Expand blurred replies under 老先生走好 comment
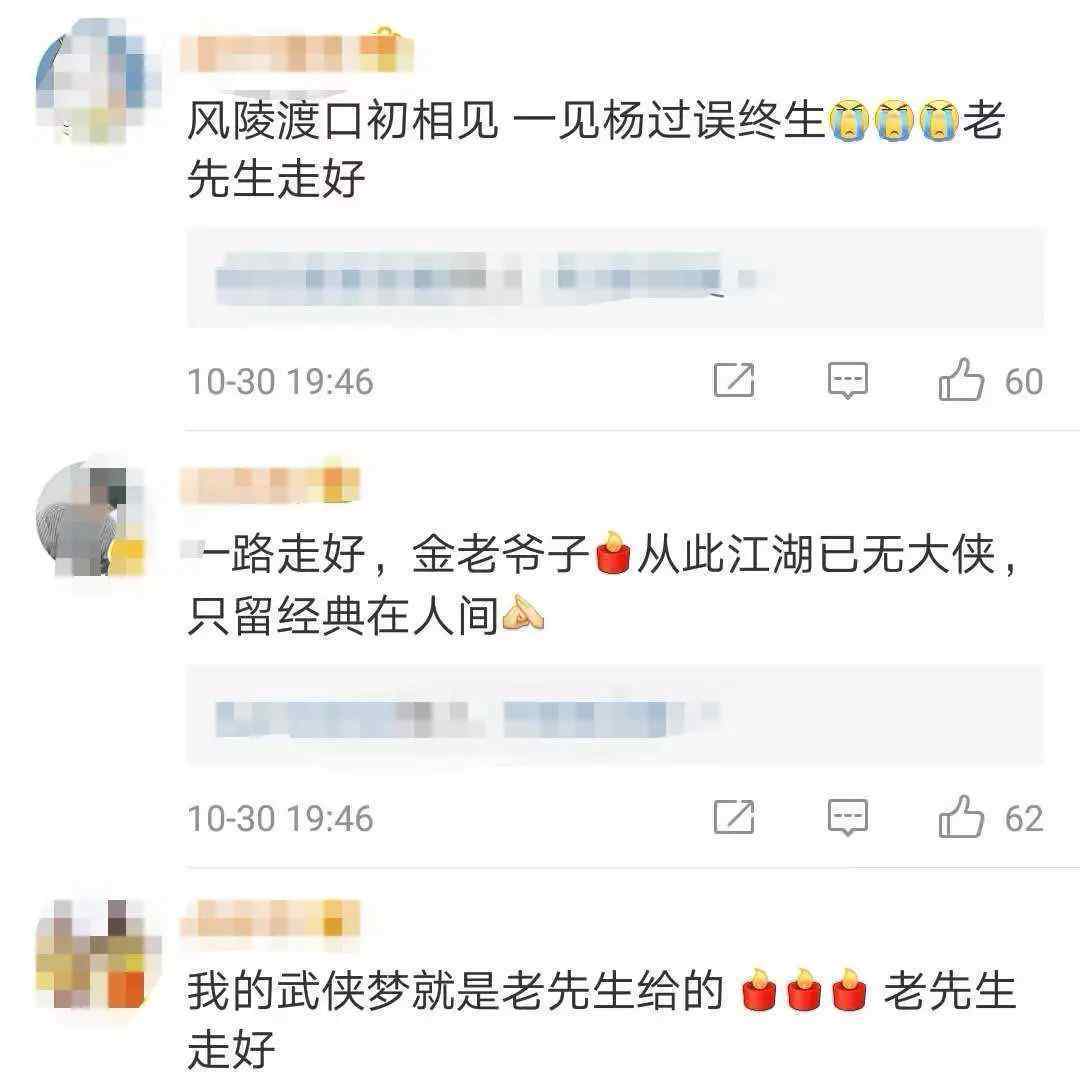 (615, 278)
